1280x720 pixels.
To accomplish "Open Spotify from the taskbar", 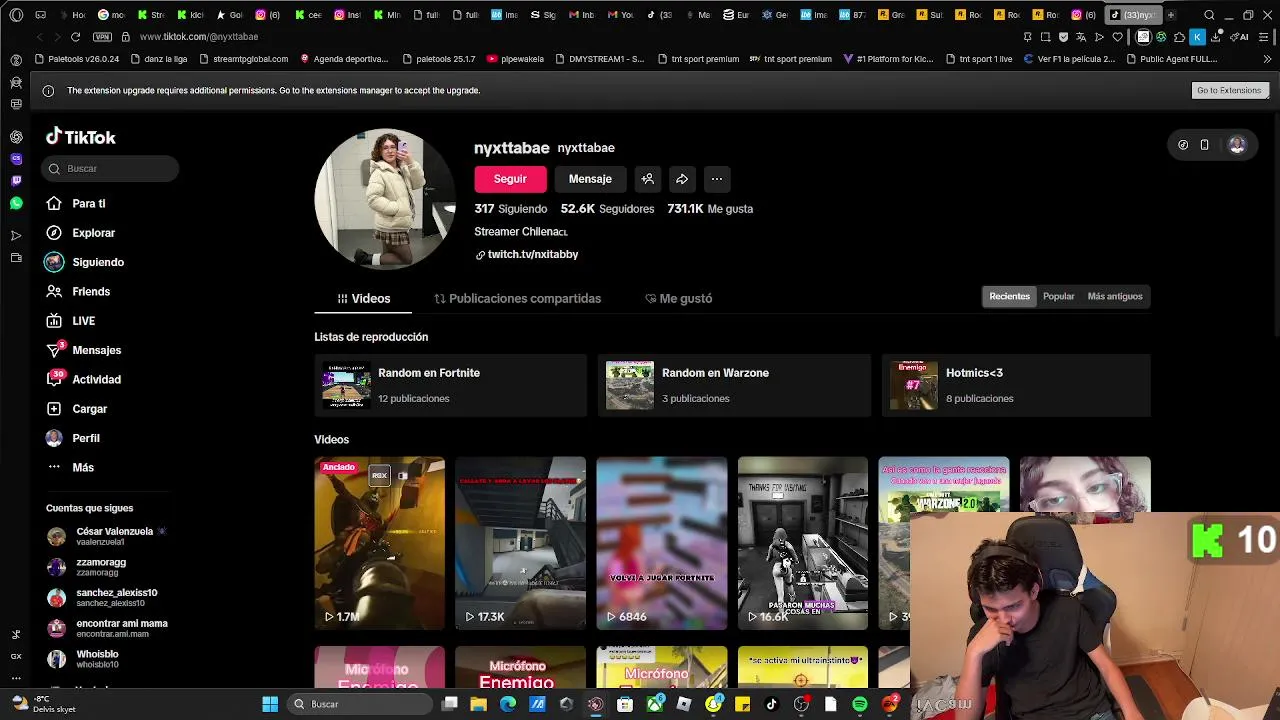I will tap(860, 704).
